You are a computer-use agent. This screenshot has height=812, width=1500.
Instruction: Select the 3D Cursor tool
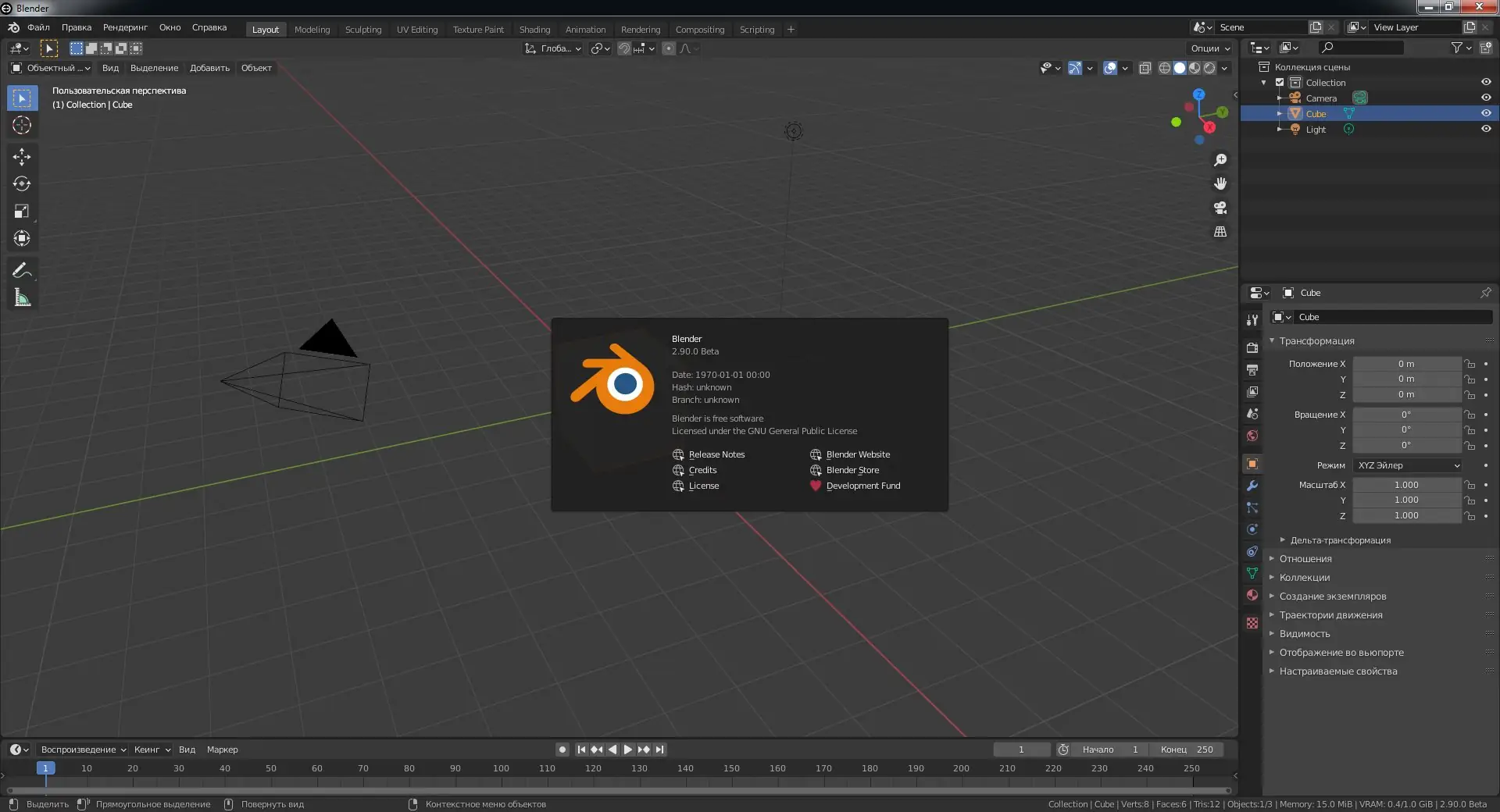click(x=22, y=125)
